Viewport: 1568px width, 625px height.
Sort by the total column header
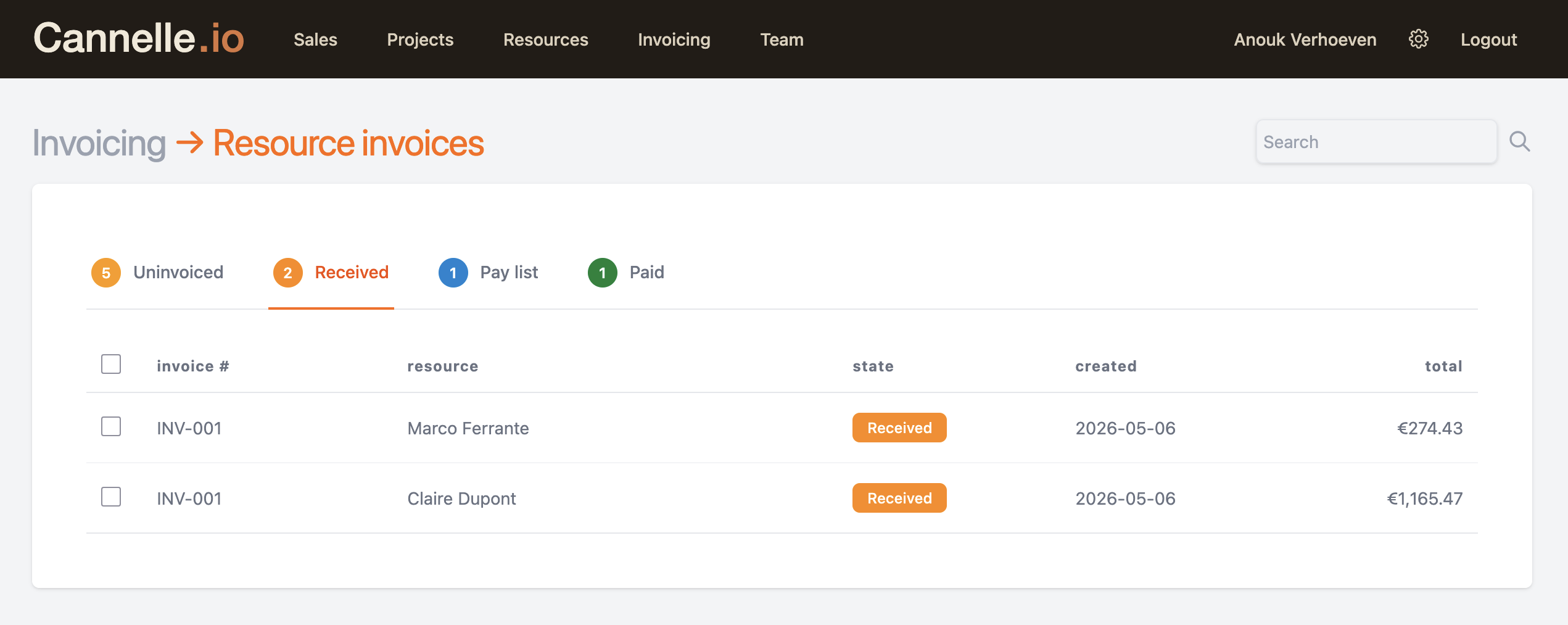(x=1443, y=366)
